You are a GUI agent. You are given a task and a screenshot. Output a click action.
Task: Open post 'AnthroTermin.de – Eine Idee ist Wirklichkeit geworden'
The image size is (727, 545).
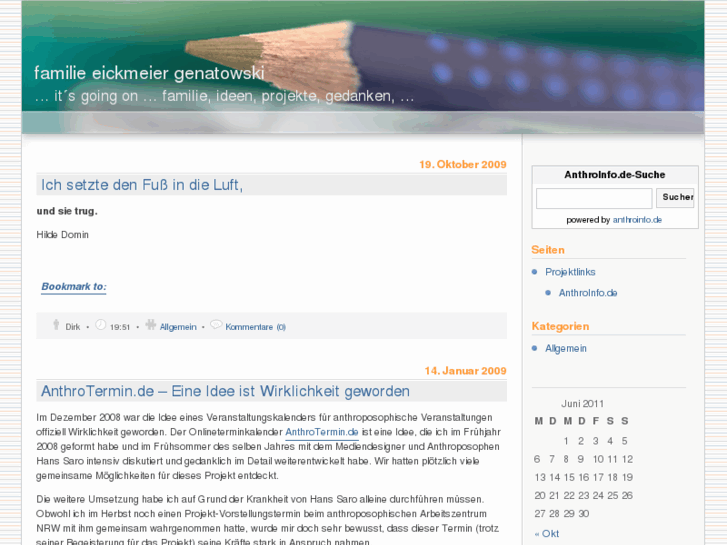[225, 391]
